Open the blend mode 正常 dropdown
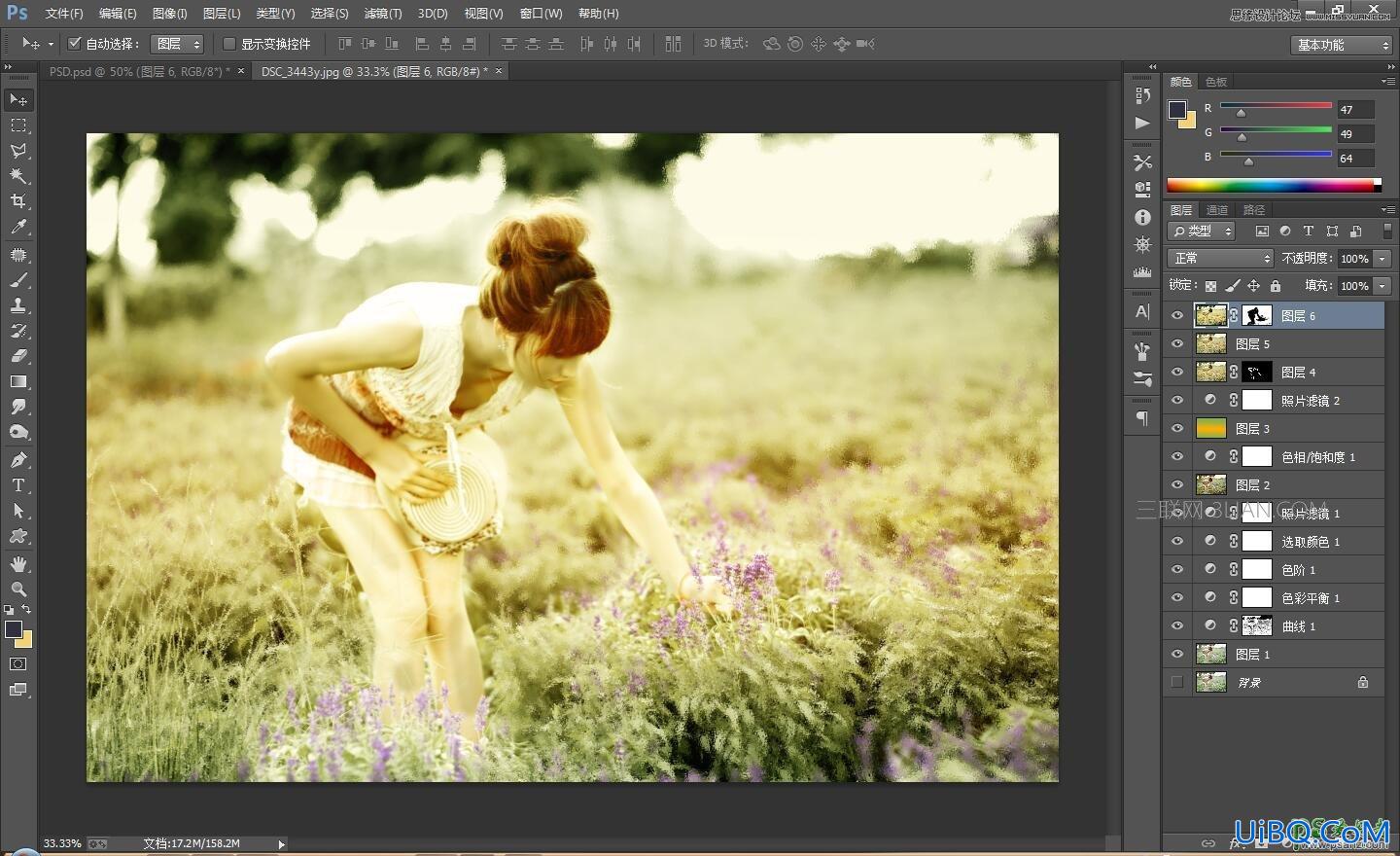Image resolution: width=1400 pixels, height=856 pixels. point(1220,258)
